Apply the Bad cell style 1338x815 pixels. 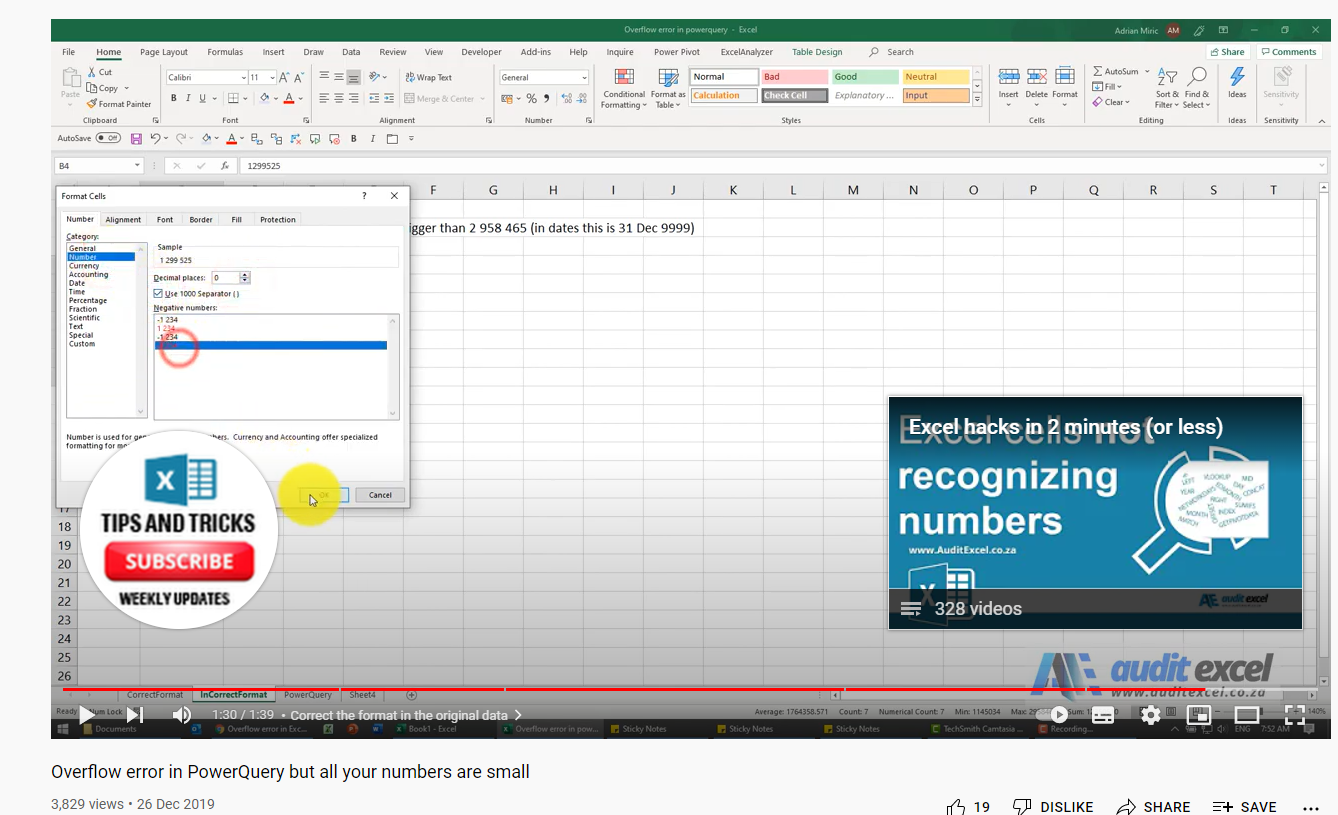pos(794,77)
